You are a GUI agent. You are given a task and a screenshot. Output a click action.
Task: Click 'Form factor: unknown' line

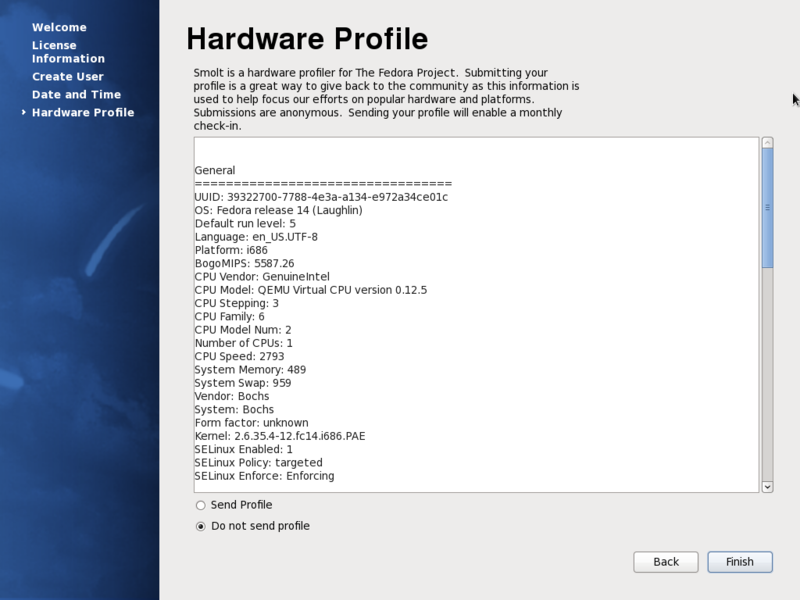pos(252,422)
